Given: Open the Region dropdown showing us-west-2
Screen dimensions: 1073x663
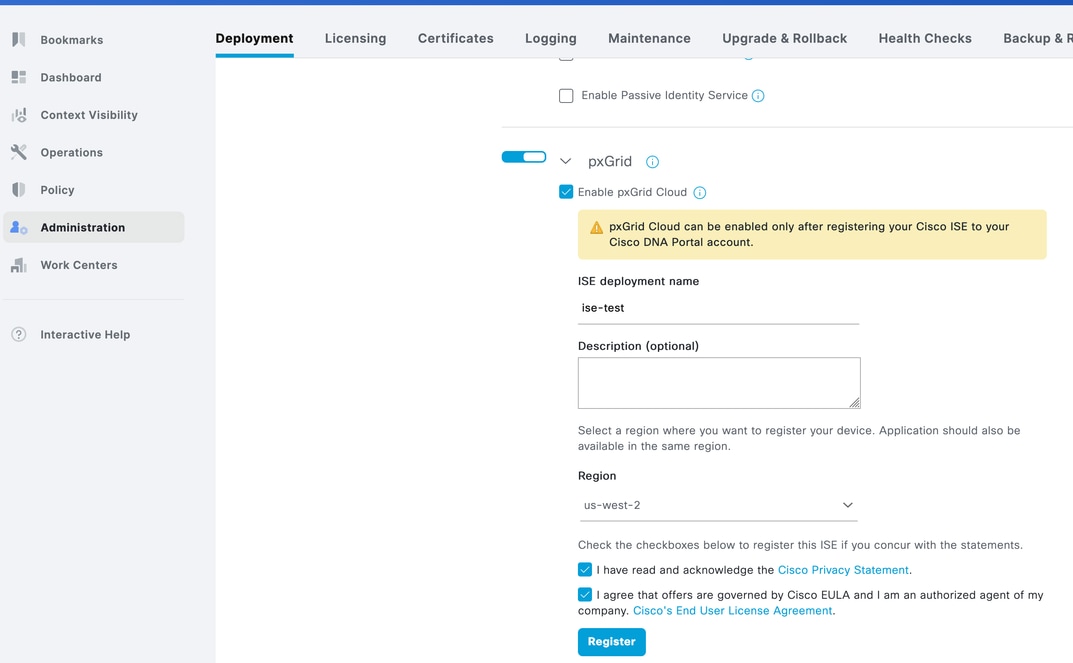Looking at the screenshot, I should pyautogui.click(x=719, y=506).
